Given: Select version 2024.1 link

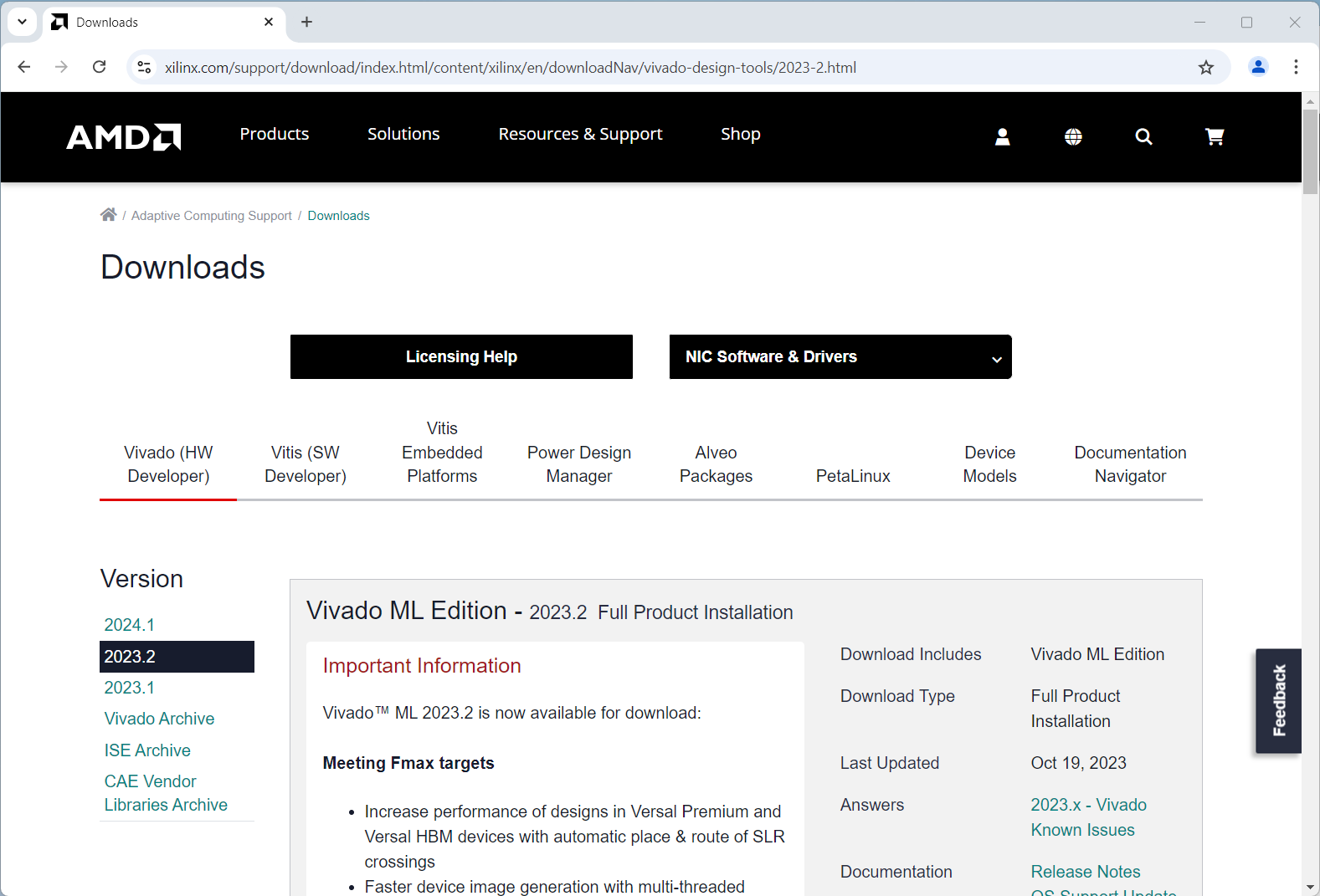Looking at the screenshot, I should click(x=129, y=625).
